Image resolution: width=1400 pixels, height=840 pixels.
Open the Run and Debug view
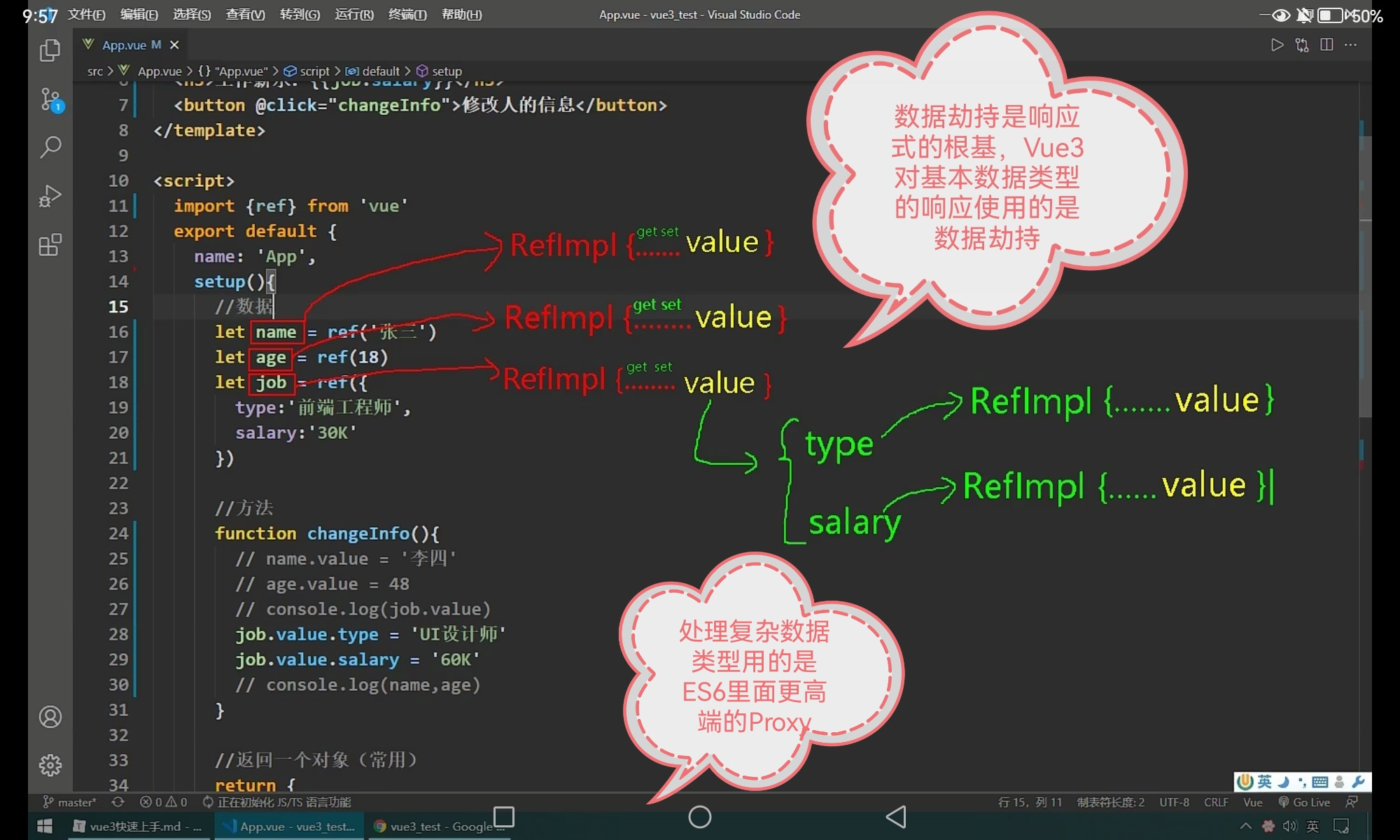coord(50,196)
